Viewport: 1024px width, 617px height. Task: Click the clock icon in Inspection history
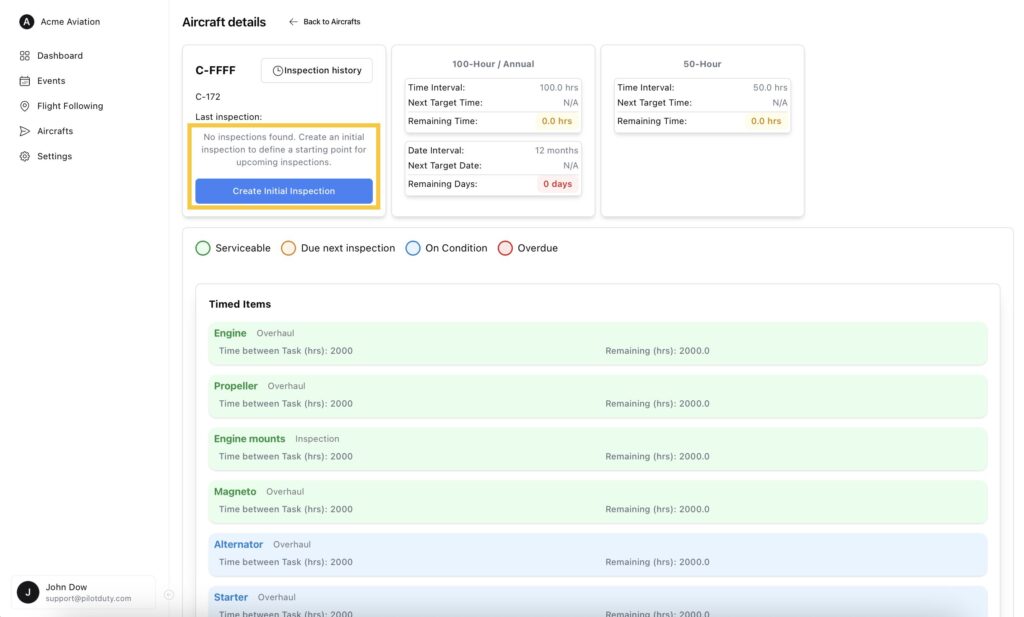[x=278, y=71]
